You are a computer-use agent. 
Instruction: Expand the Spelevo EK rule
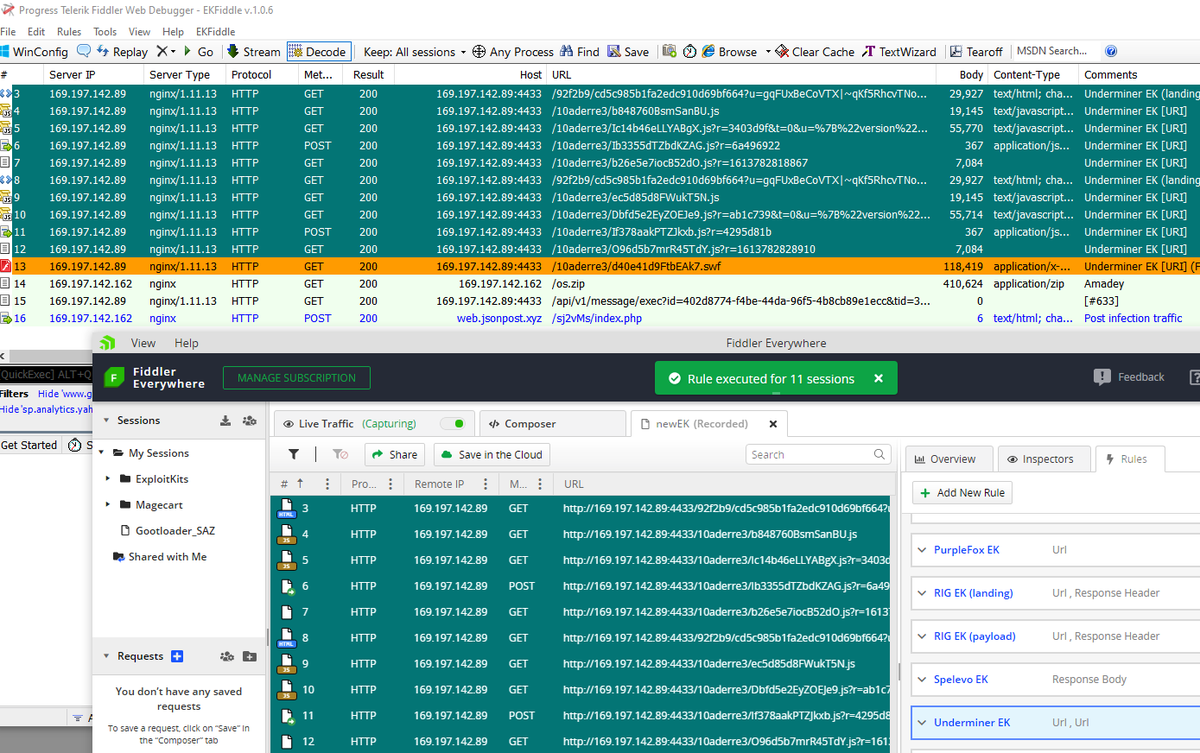922,679
